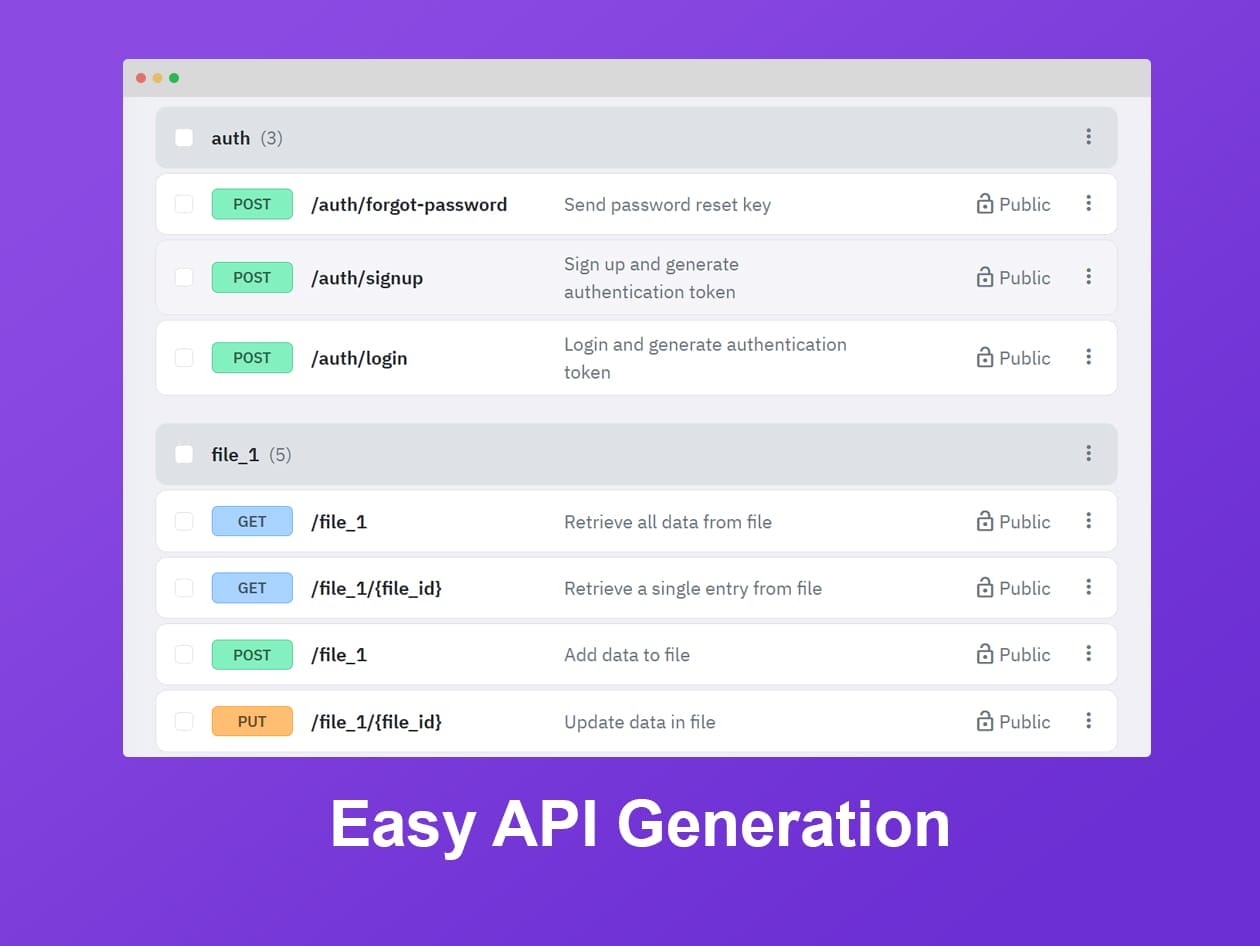
Task: Open kebab menu for /auth/login endpoint
Action: point(1088,357)
